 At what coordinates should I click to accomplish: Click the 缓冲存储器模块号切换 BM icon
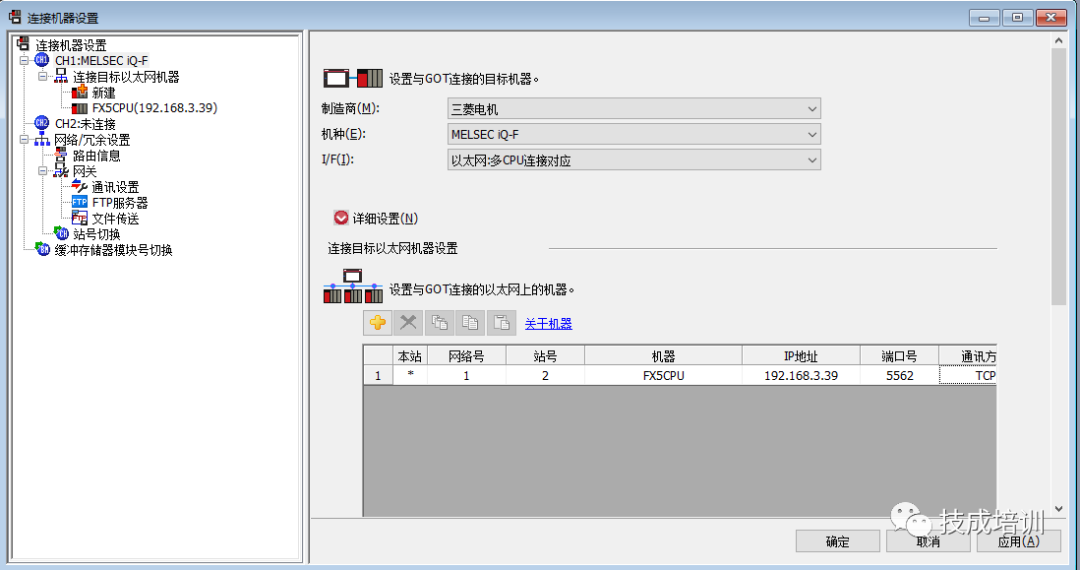point(43,249)
